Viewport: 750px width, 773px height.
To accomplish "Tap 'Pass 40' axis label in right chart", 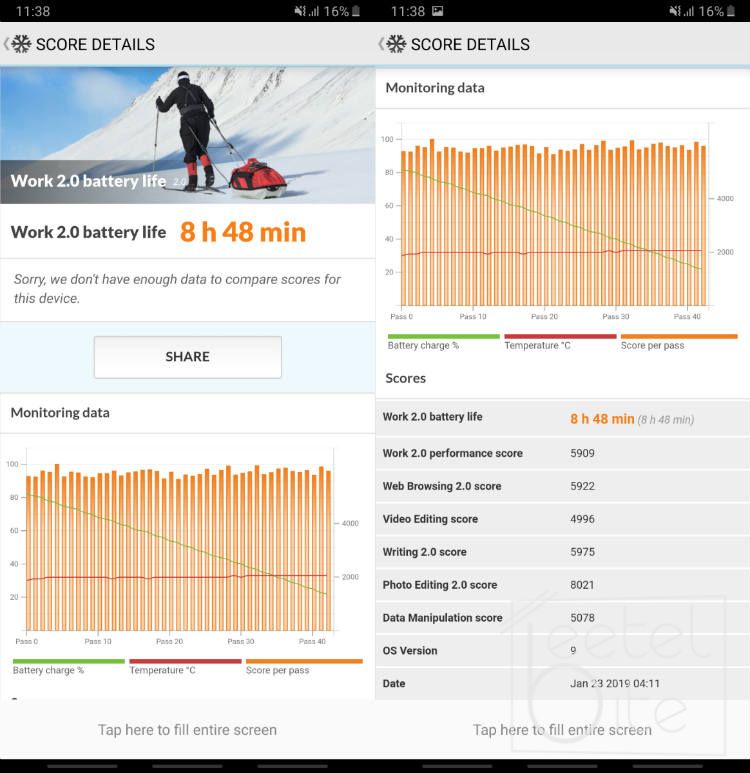I will pyautogui.click(x=687, y=316).
